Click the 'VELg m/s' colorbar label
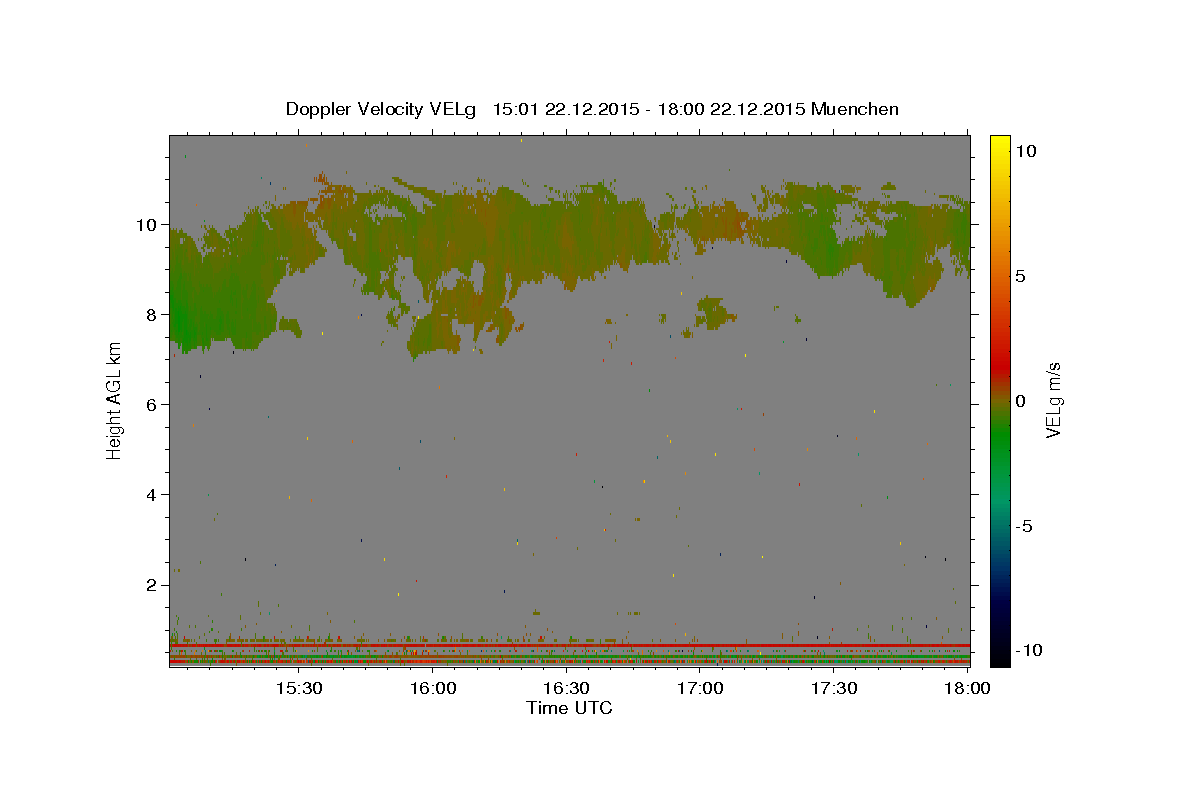 point(1053,400)
